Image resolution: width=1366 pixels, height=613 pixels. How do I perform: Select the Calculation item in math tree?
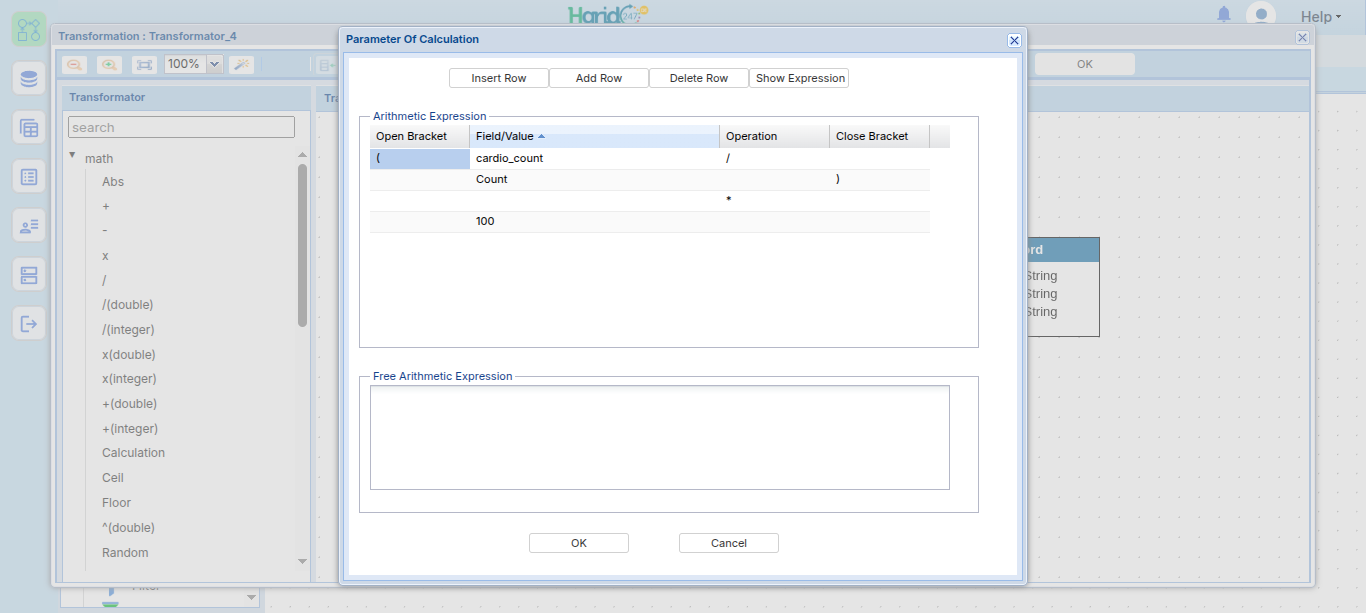pyautogui.click(x=133, y=453)
